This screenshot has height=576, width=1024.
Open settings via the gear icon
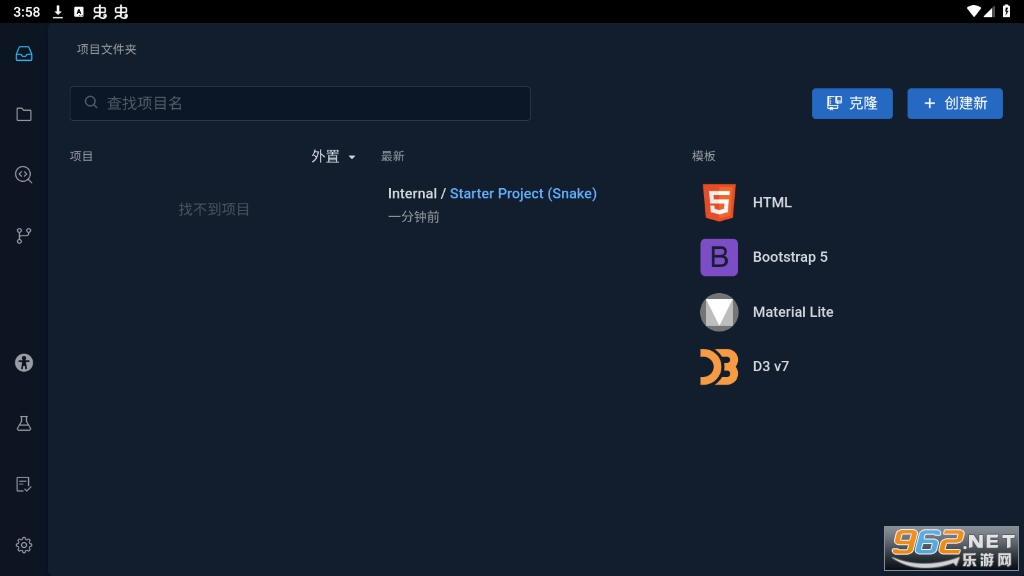24,545
